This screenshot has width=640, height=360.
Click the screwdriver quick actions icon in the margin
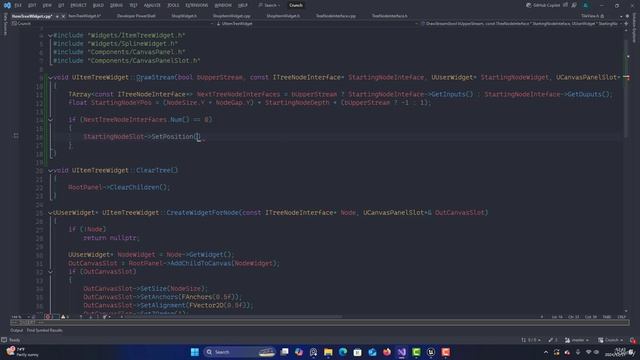pyautogui.click(x=16, y=136)
